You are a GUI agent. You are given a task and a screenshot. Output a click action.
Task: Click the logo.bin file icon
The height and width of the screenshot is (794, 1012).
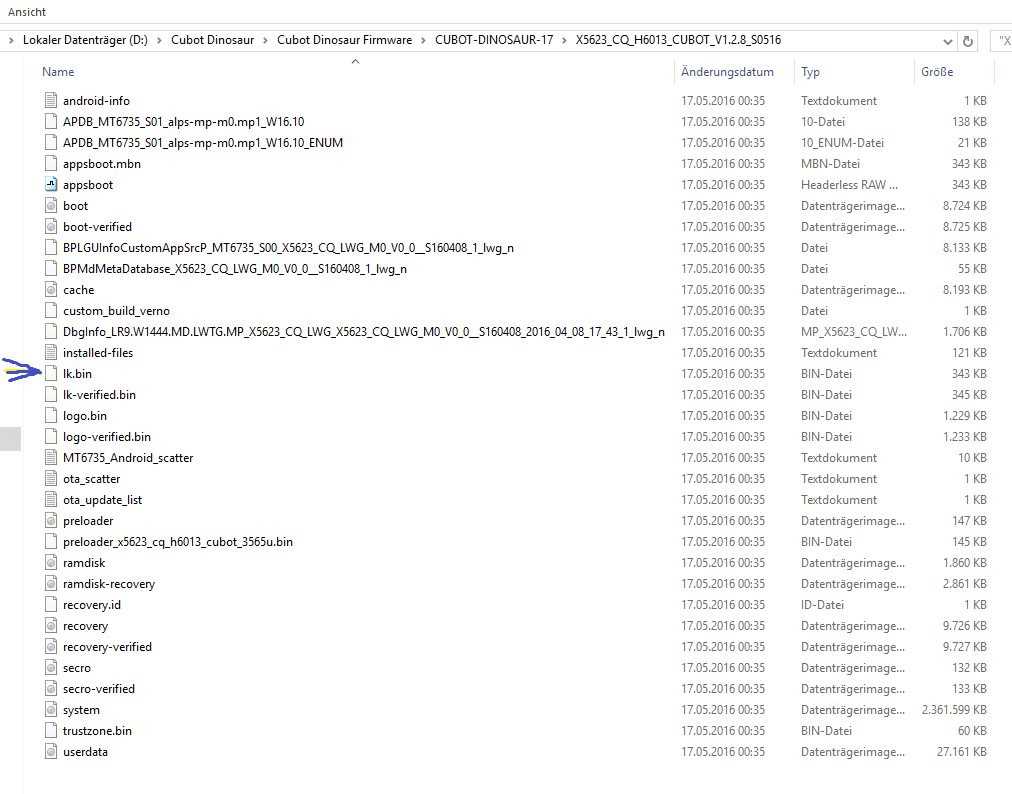pyautogui.click(x=51, y=415)
